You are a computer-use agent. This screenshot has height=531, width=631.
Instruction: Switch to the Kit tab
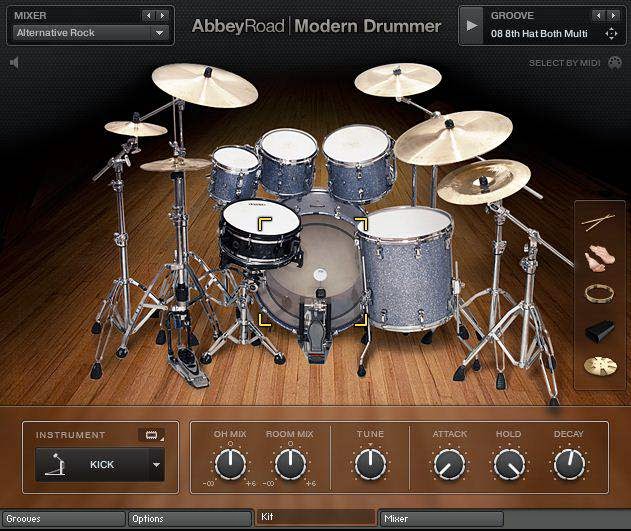coord(316,517)
